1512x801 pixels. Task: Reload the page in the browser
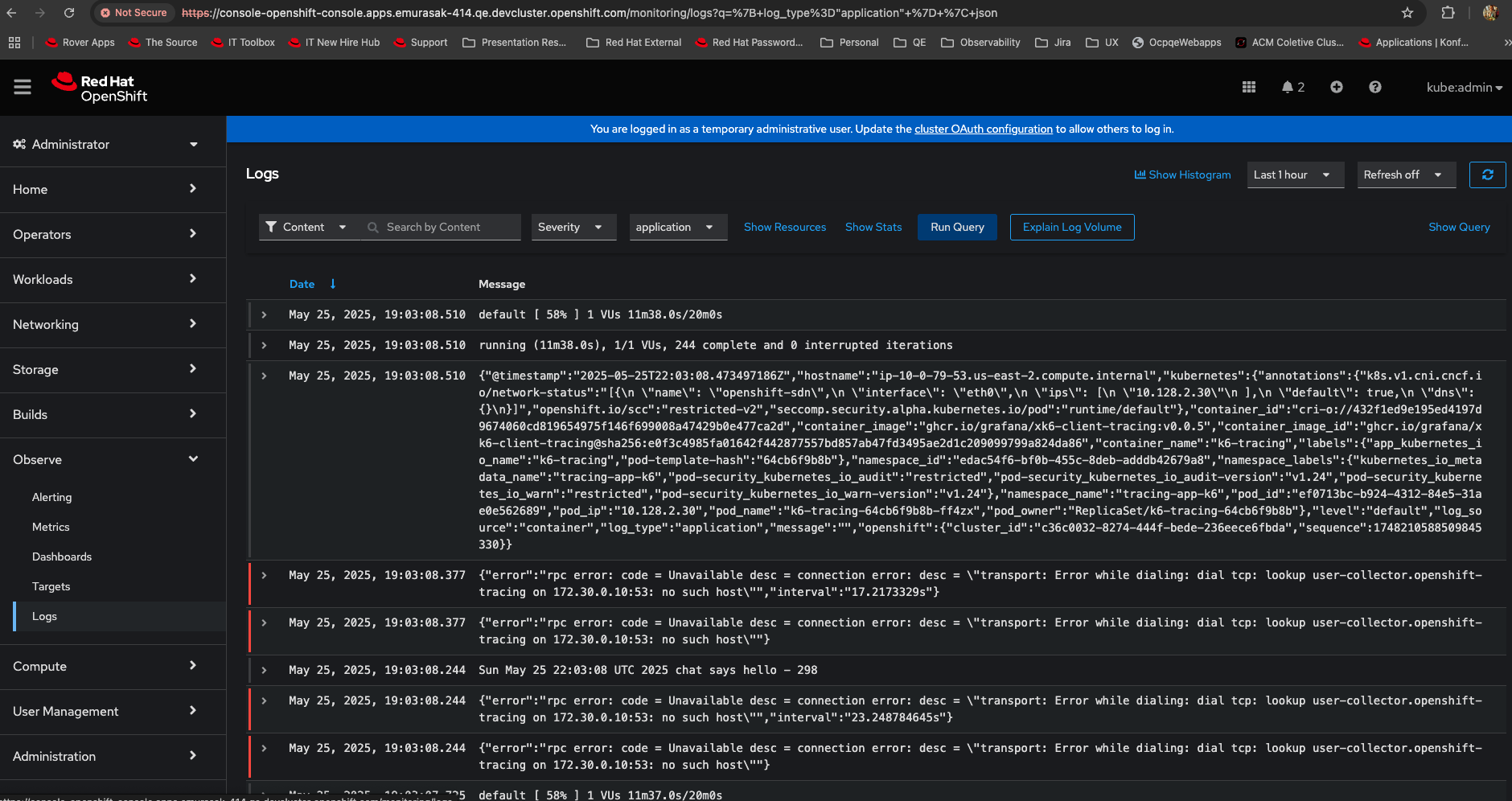pyautogui.click(x=69, y=13)
